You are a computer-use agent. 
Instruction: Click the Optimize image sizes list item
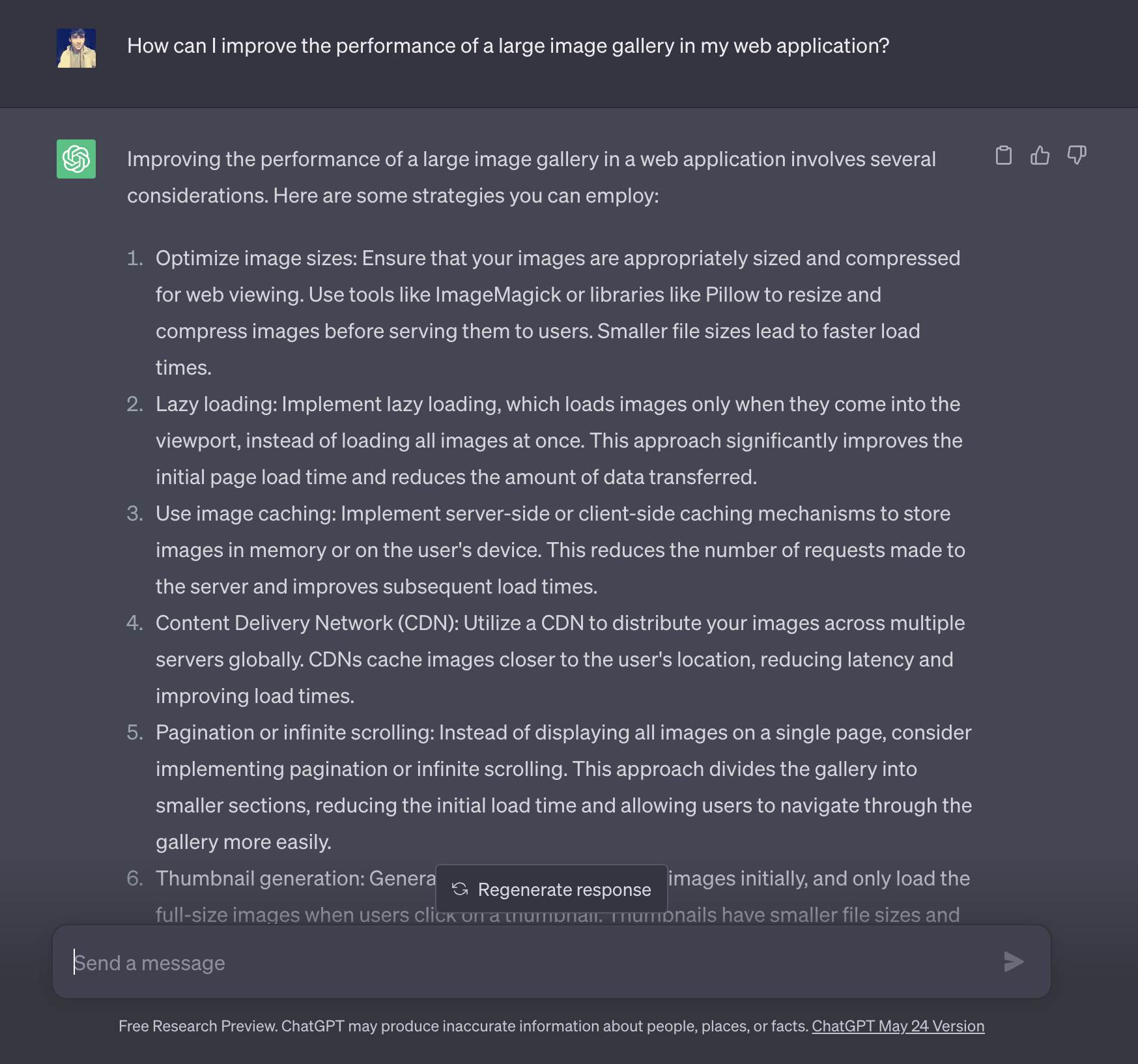click(557, 313)
